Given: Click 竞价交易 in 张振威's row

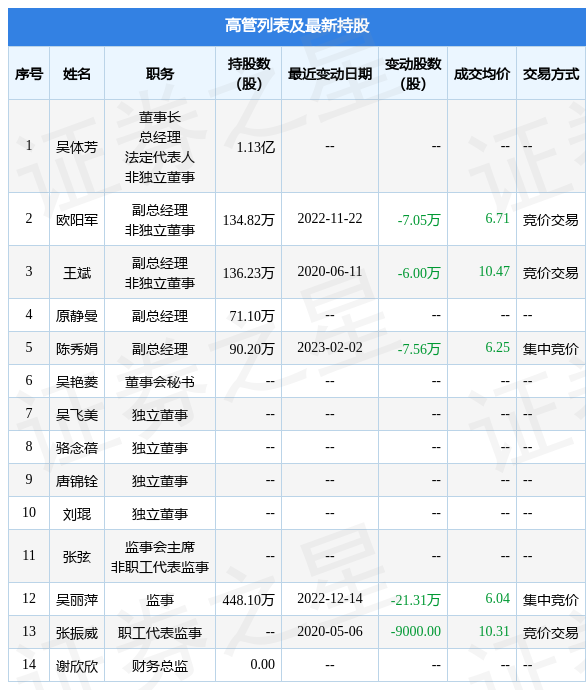Looking at the screenshot, I should [551, 632].
